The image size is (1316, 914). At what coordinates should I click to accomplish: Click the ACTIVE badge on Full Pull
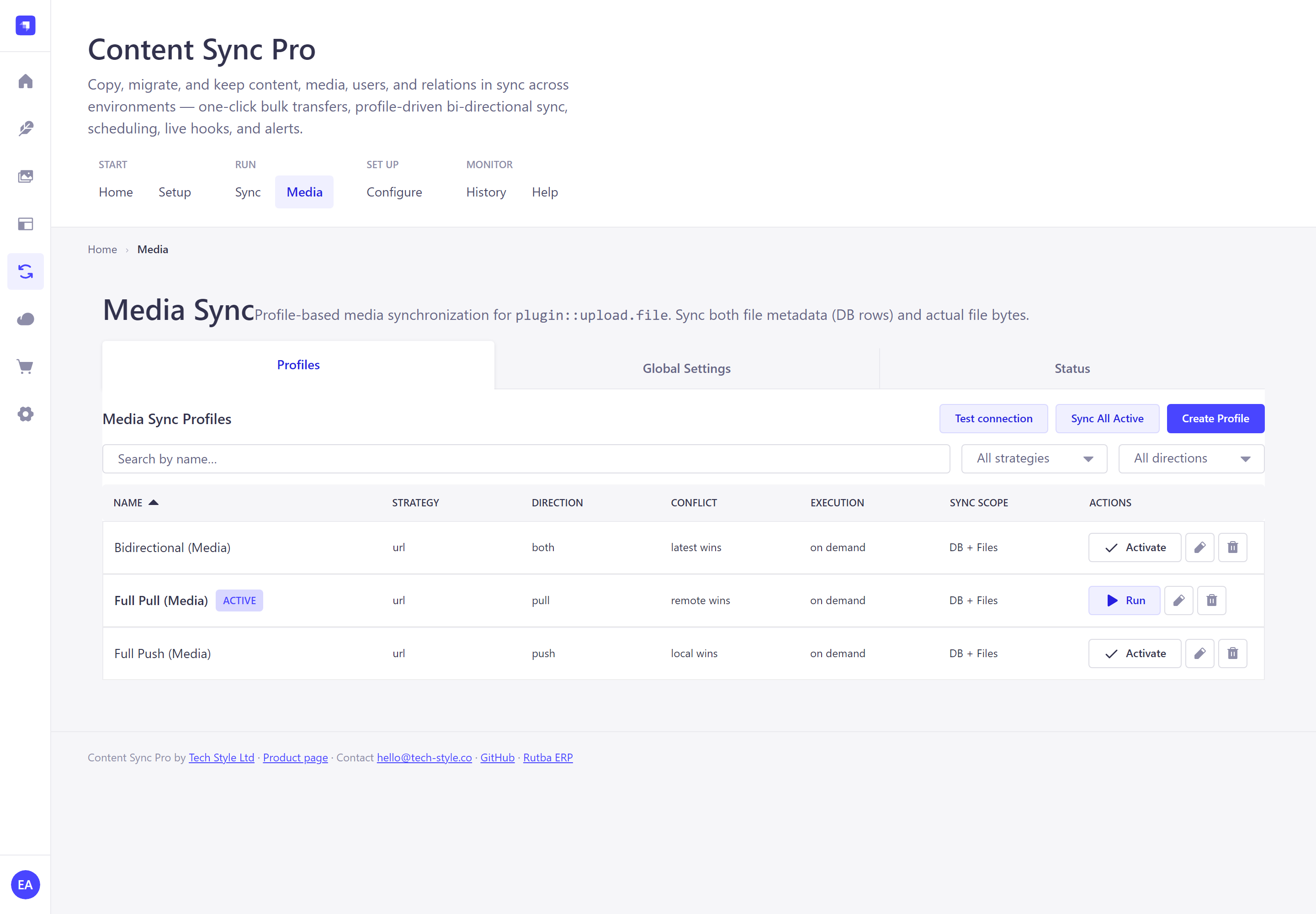239,600
